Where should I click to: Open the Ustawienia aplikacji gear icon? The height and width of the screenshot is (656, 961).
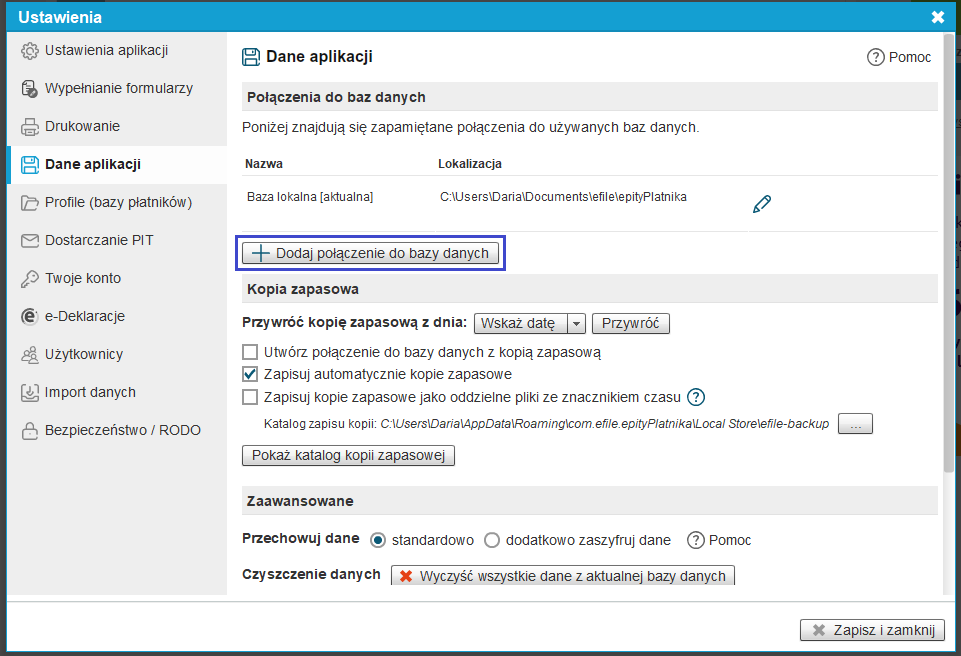coord(29,51)
